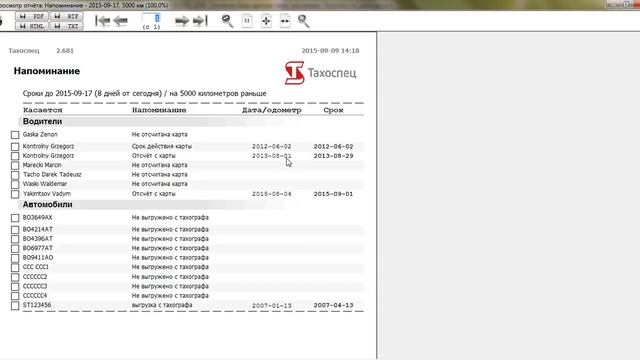The height and width of the screenshot is (360, 640).
Task: Set actual size 1:1 page view
Action: tap(247, 21)
